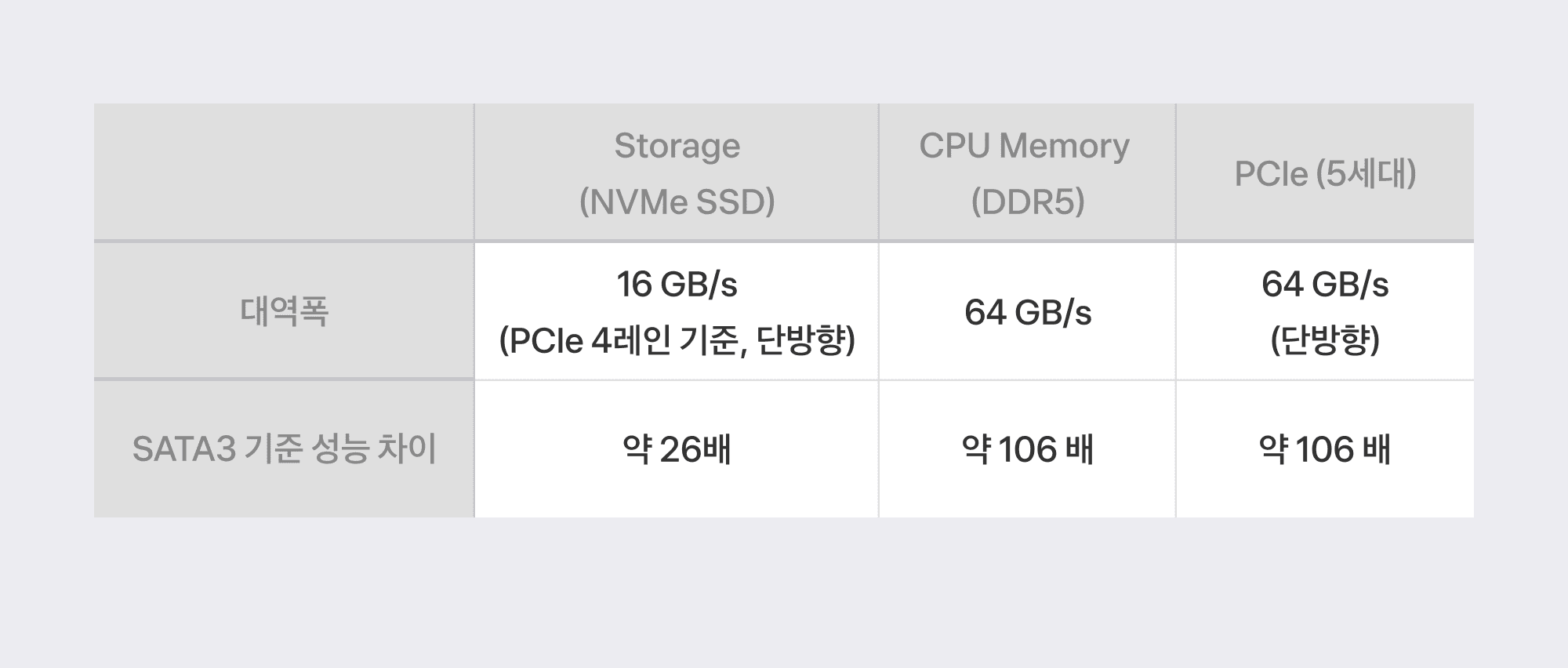
Task: Select the (DDR5) subheader text
Action: click(1028, 202)
